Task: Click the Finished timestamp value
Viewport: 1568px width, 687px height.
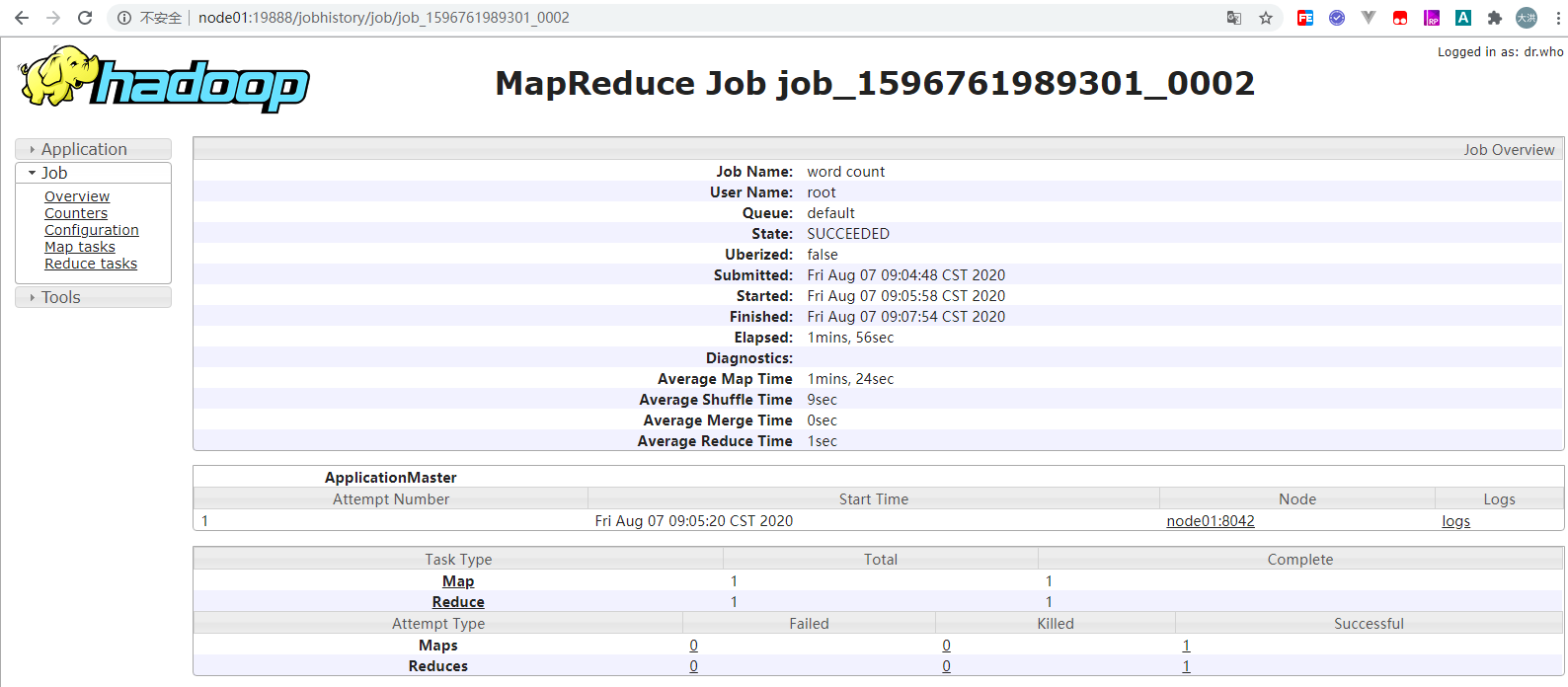Action: 906,317
